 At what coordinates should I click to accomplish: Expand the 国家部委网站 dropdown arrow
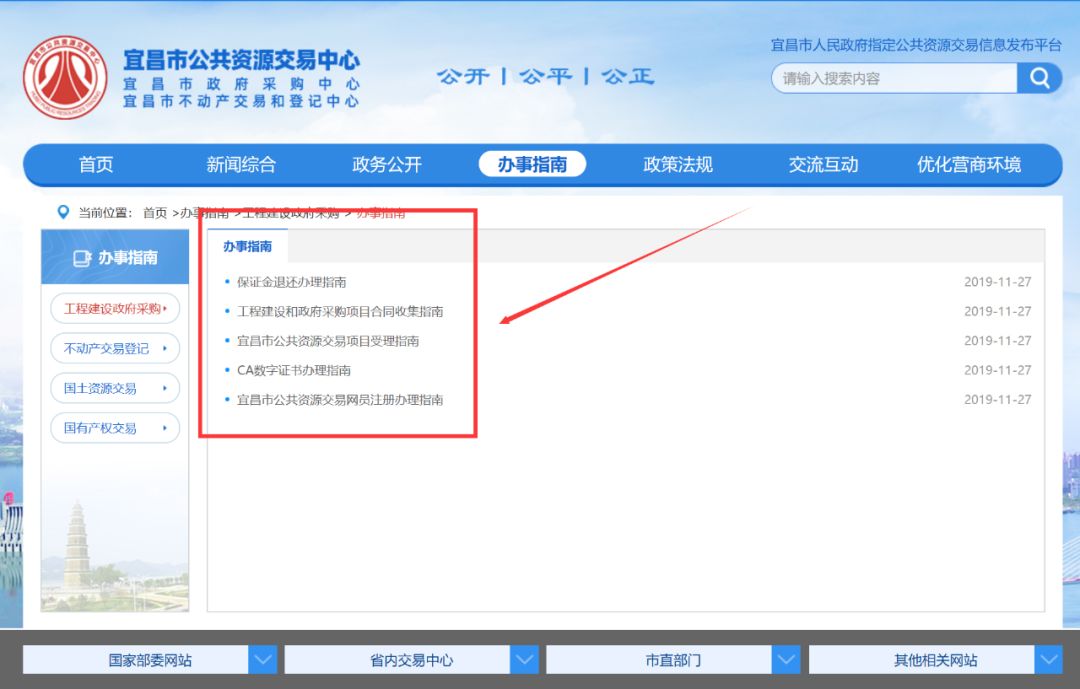263,660
